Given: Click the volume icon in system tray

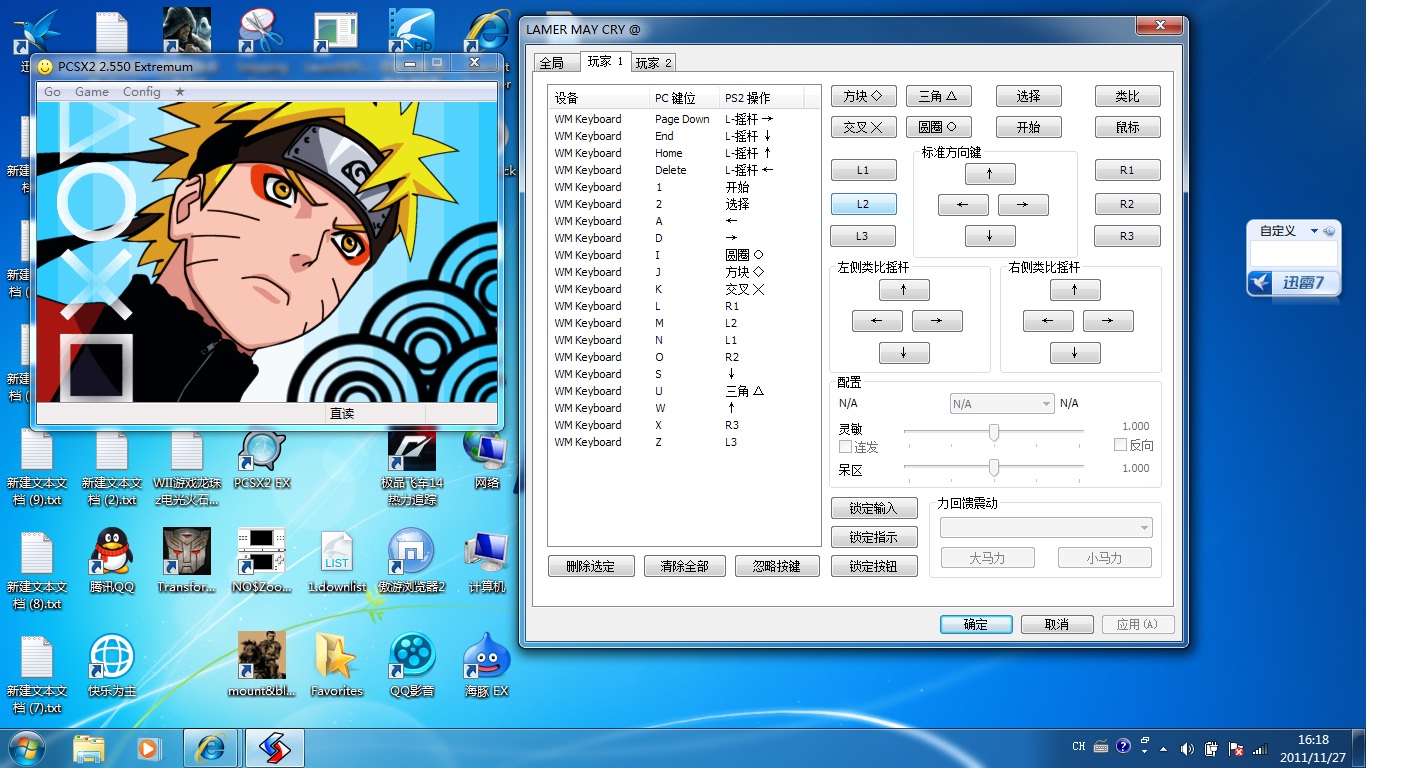Looking at the screenshot, I should 1187,748.
